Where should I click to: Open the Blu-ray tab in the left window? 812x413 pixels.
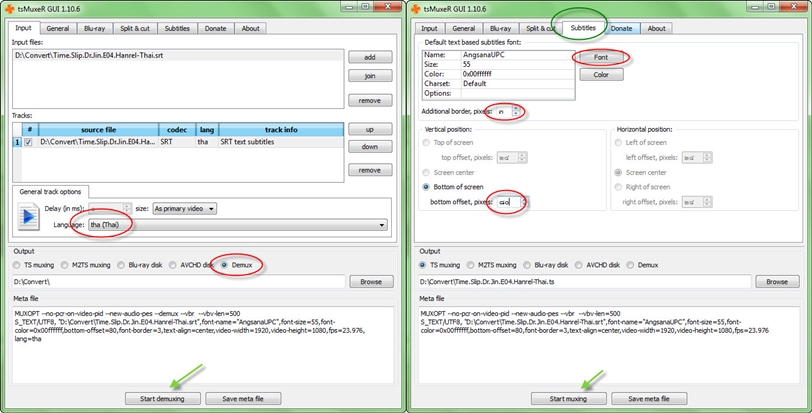tap(95, 28)
